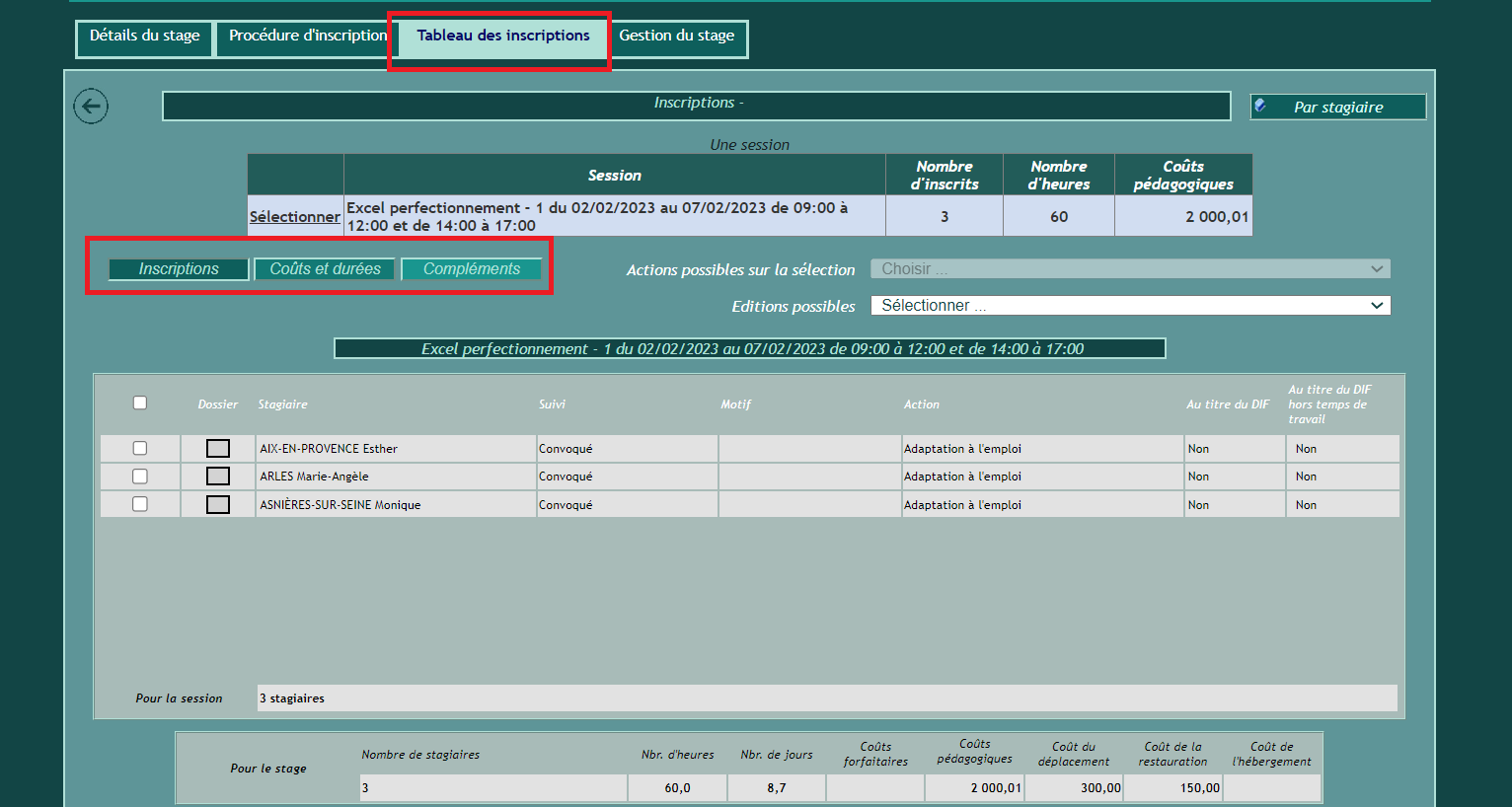1512x807 pixels.
Task: Open dossier icon for ASNIÈRES-SUR-SEINE Monique
Action: [x=218, y=504]
